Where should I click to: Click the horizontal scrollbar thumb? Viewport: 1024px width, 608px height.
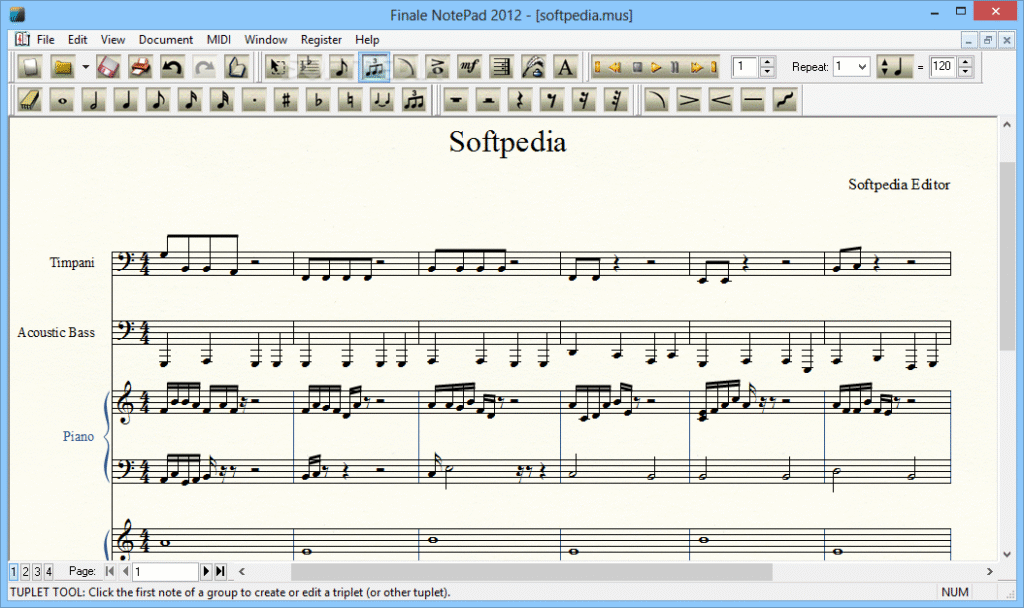pyautogui.click(x=530, y=571)
